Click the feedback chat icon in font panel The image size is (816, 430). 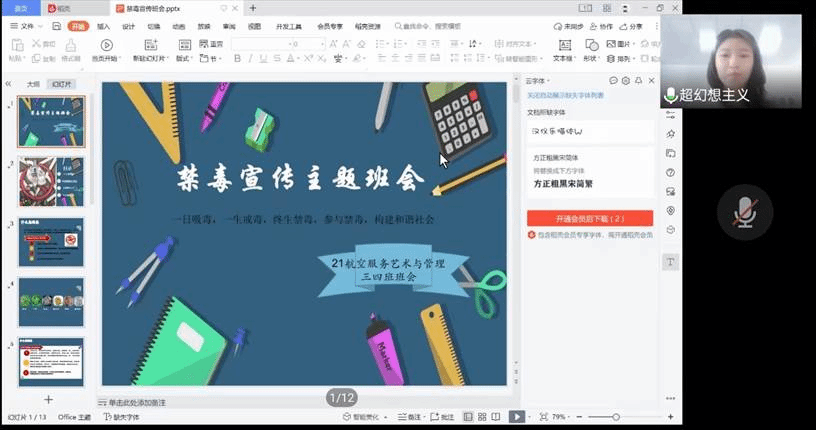point(614,81)
